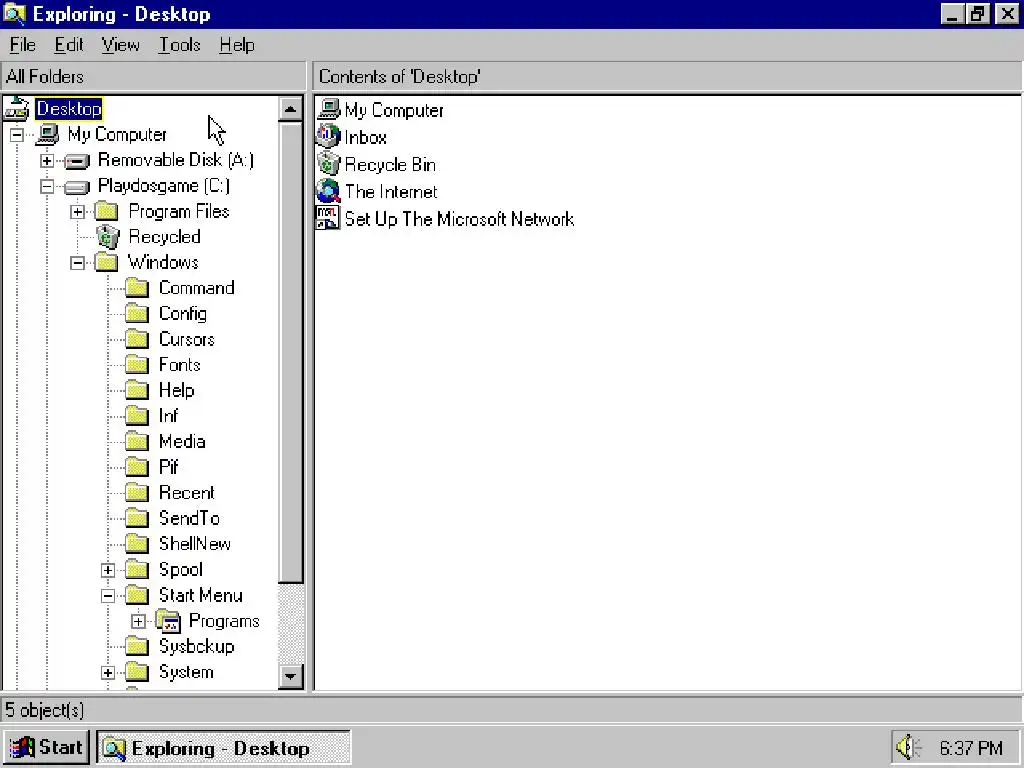The height and width of the screenshot is (768, 1024).
Task: Open the File menu
Action: pyautogui.click(x=22, y=45)
